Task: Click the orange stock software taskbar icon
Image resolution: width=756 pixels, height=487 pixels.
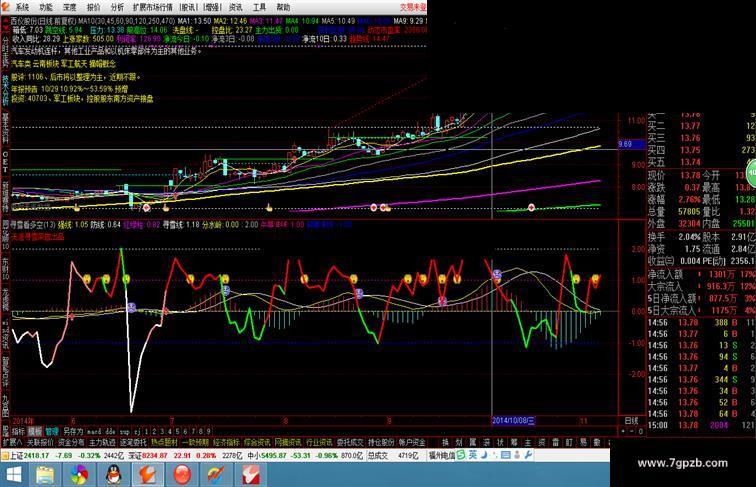Action: tap(148, 475)
